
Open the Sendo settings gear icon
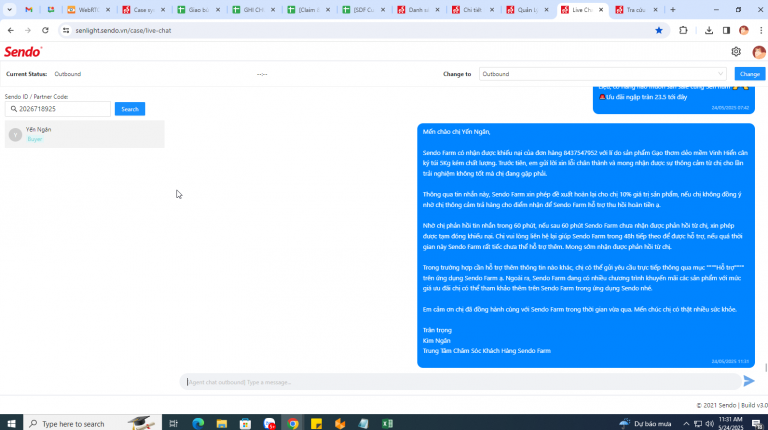click(x=736, y=51)
